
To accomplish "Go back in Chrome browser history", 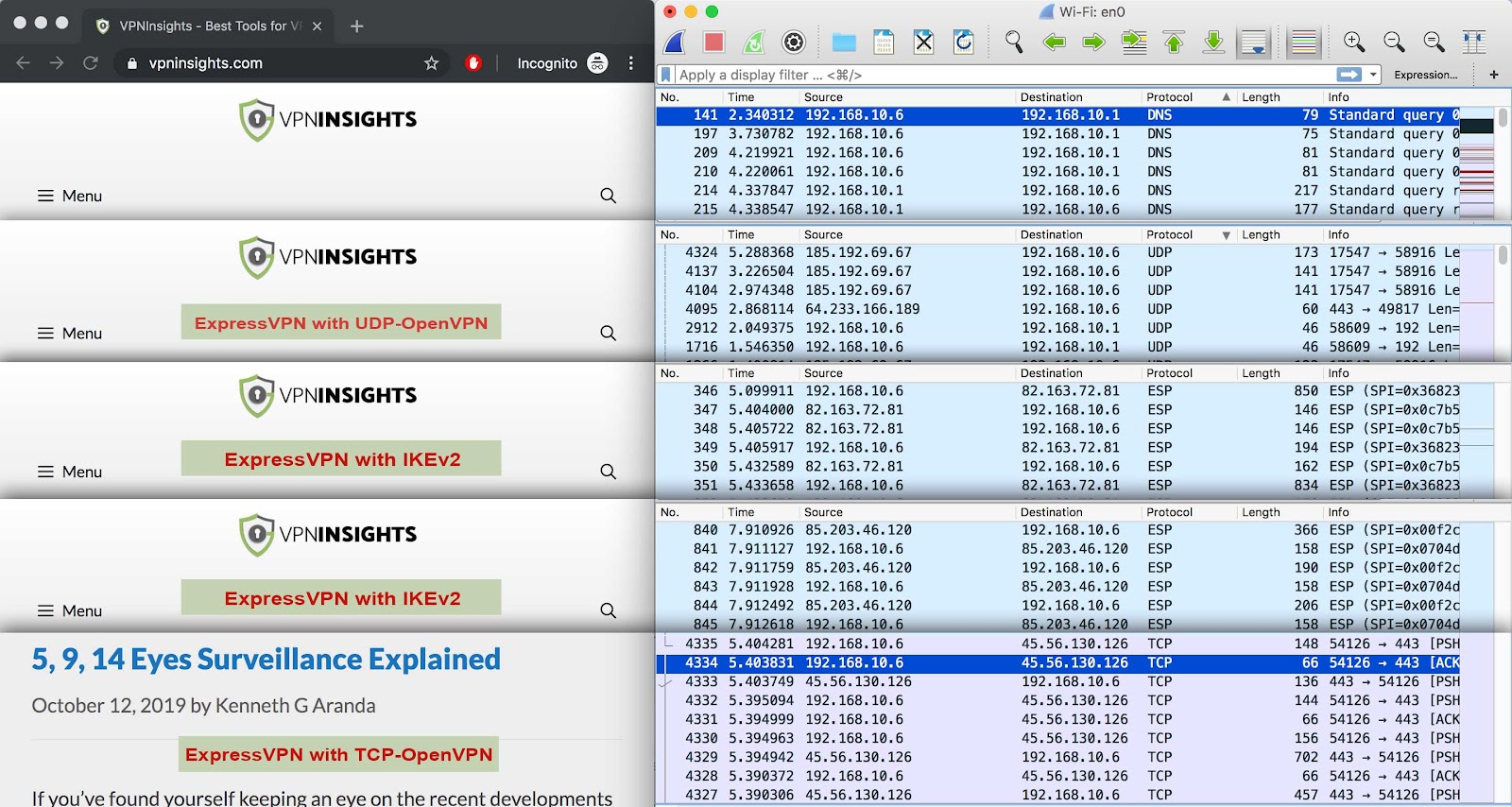I will (x=24, y=63).
